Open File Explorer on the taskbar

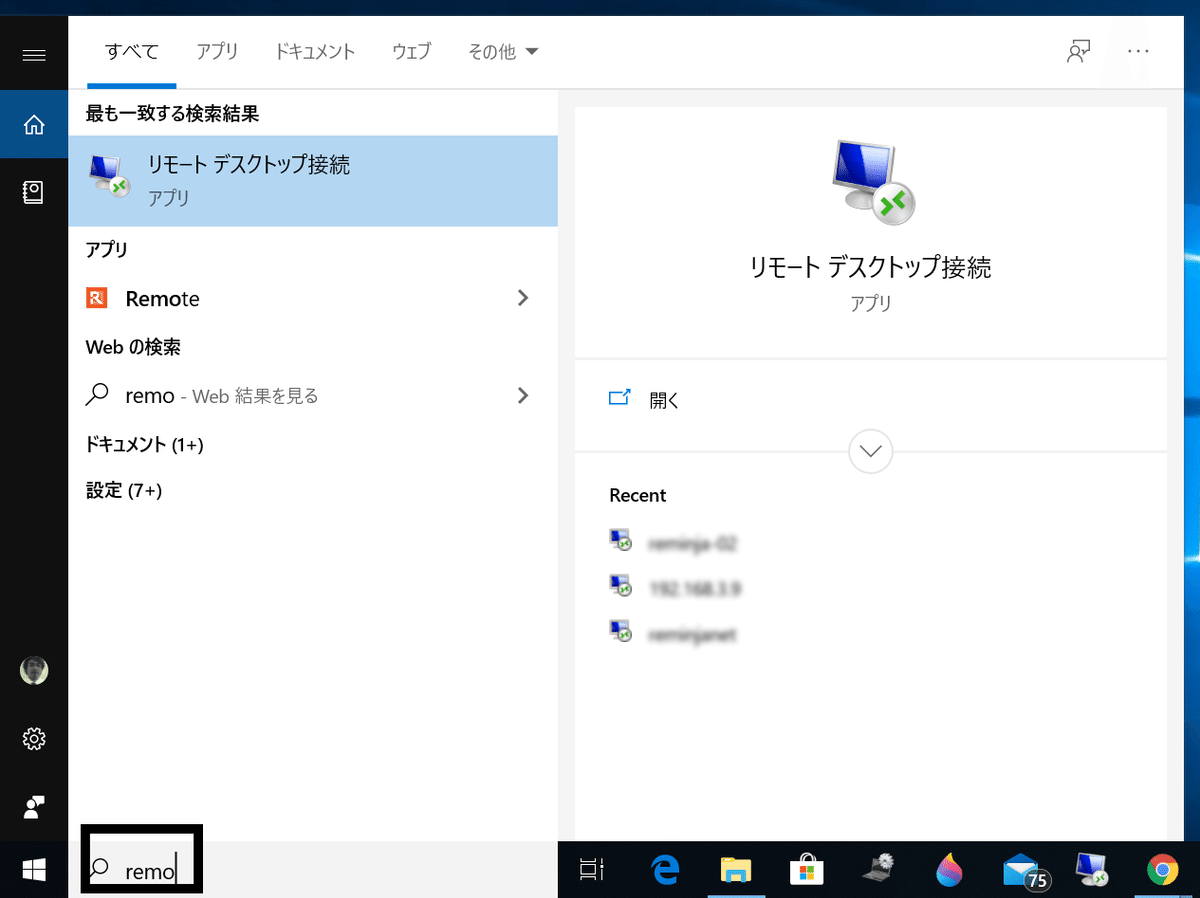coord(736,870)
